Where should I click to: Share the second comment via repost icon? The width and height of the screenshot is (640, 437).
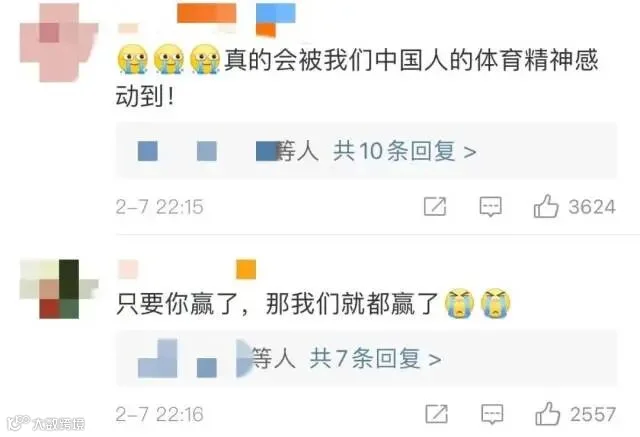click(x=436, y=414)
